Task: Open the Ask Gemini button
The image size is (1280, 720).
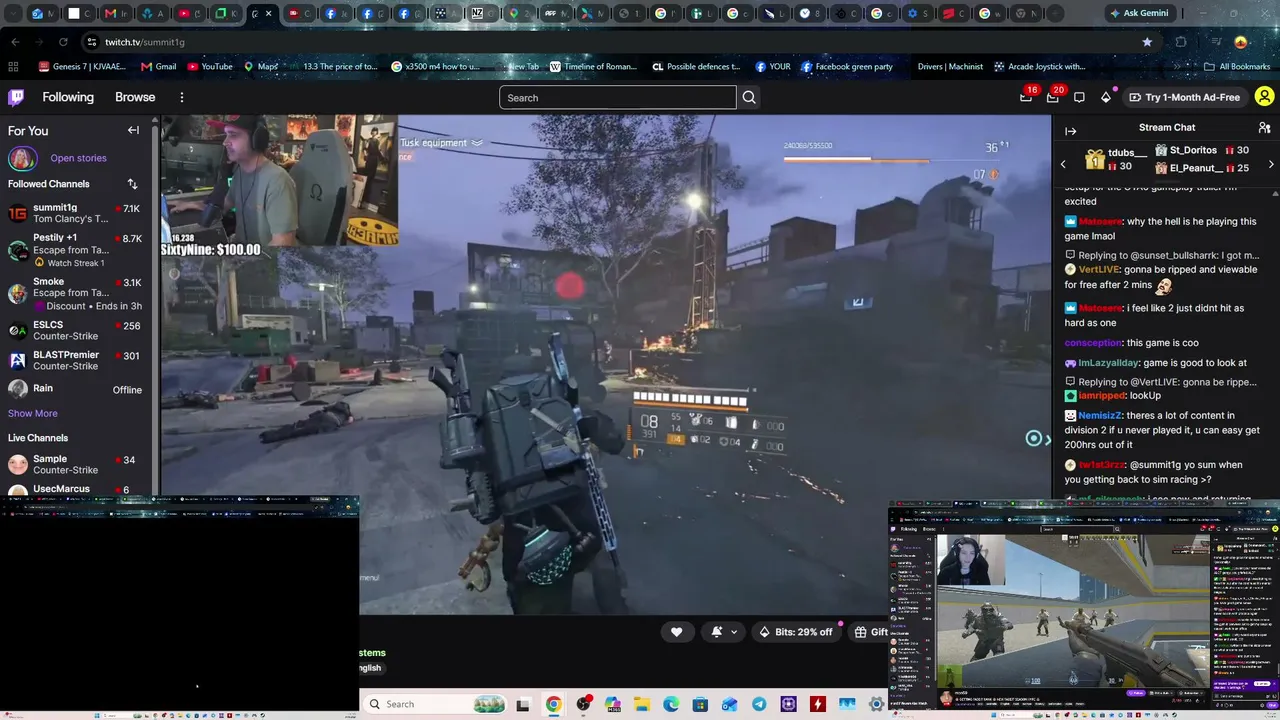Action: (1138, 13)
